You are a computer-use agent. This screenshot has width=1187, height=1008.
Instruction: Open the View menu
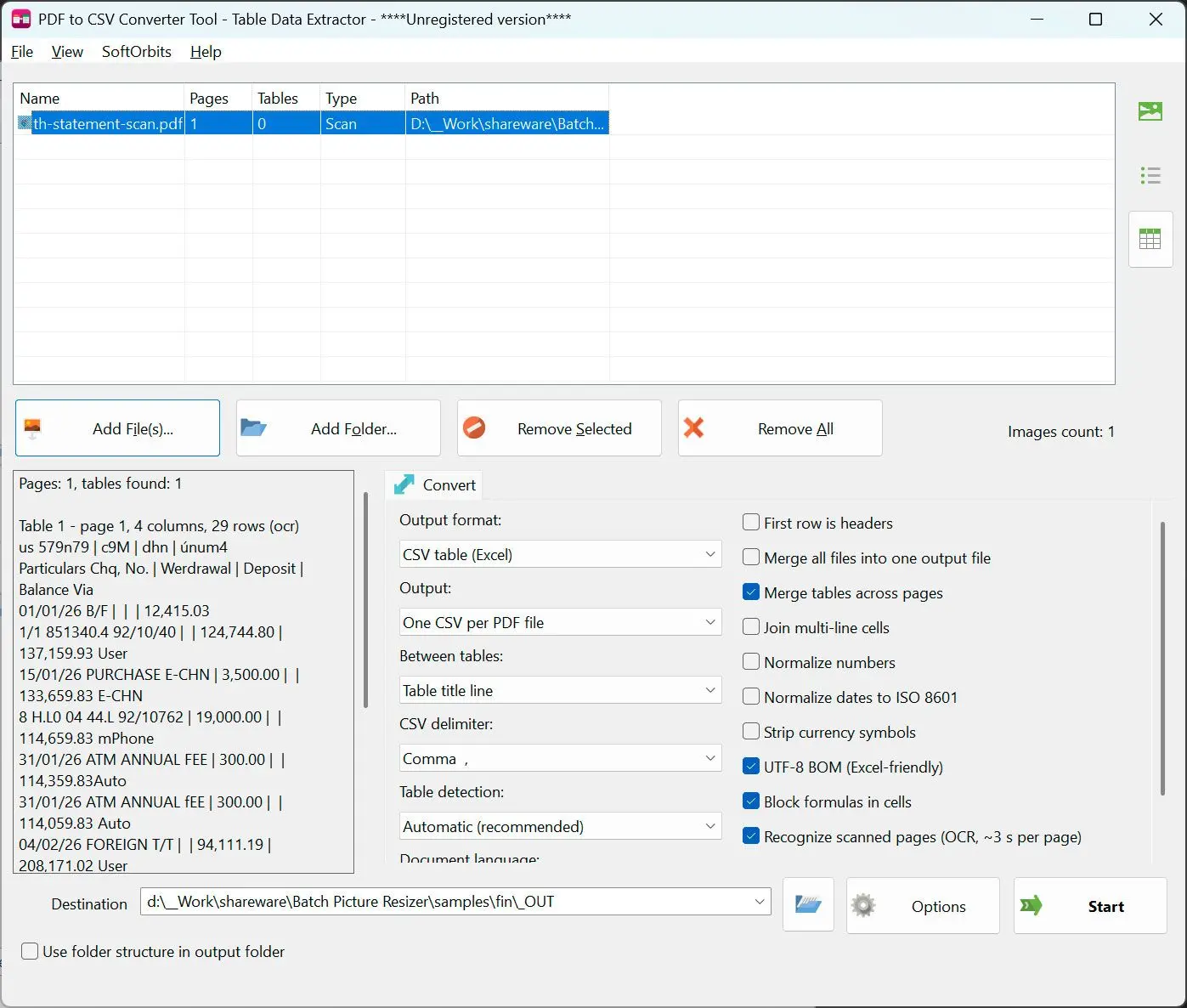67,51
